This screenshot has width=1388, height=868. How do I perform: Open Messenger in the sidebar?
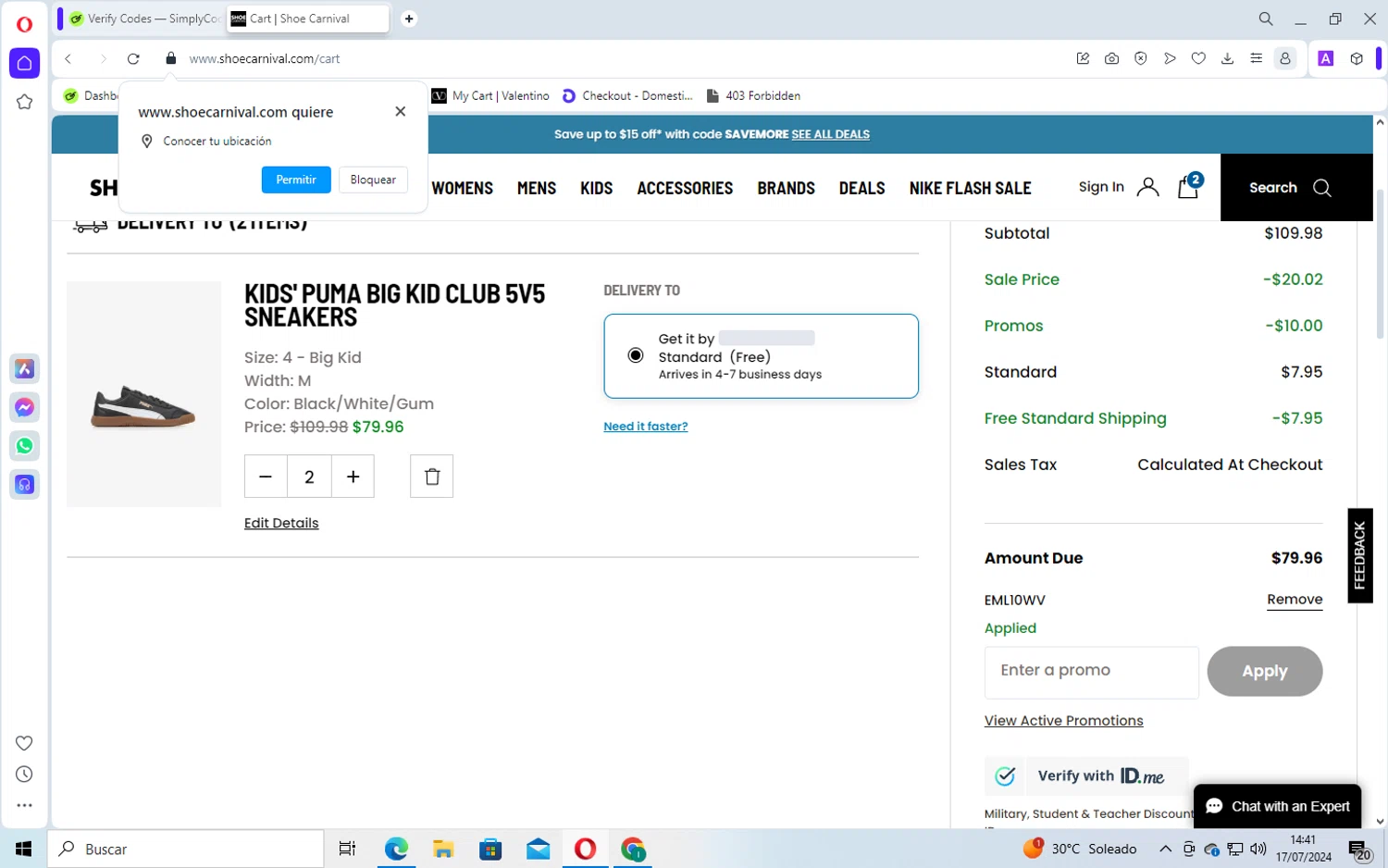coord(25,407)
